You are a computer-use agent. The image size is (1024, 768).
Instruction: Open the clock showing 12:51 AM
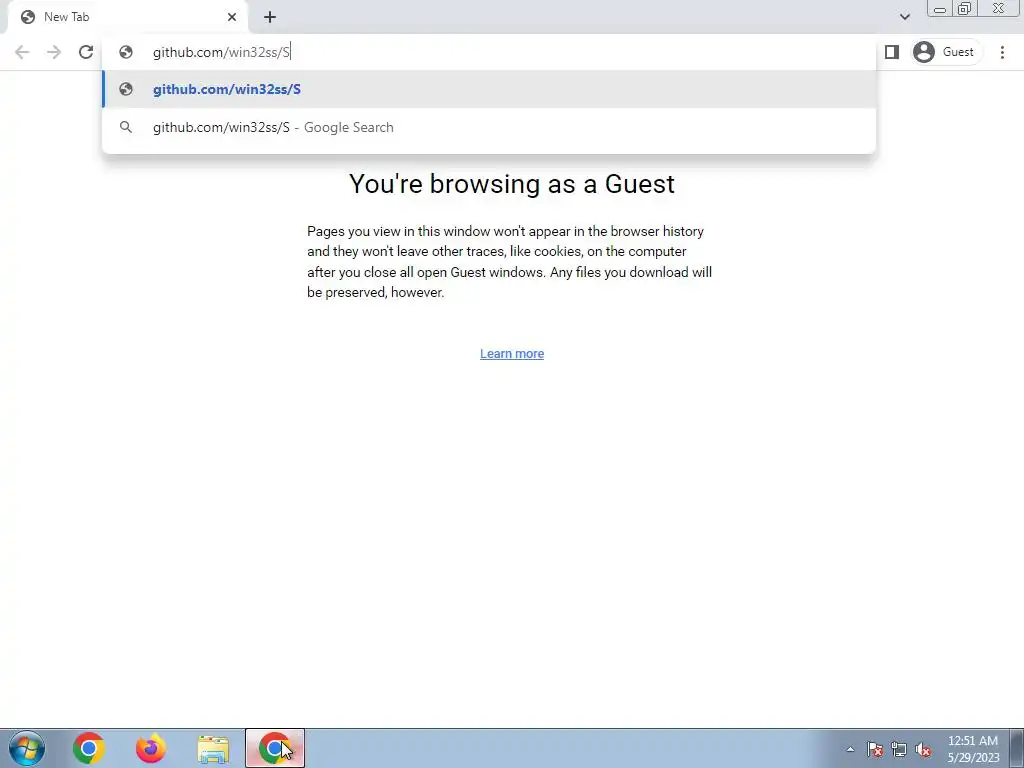(x=973, y=748)
